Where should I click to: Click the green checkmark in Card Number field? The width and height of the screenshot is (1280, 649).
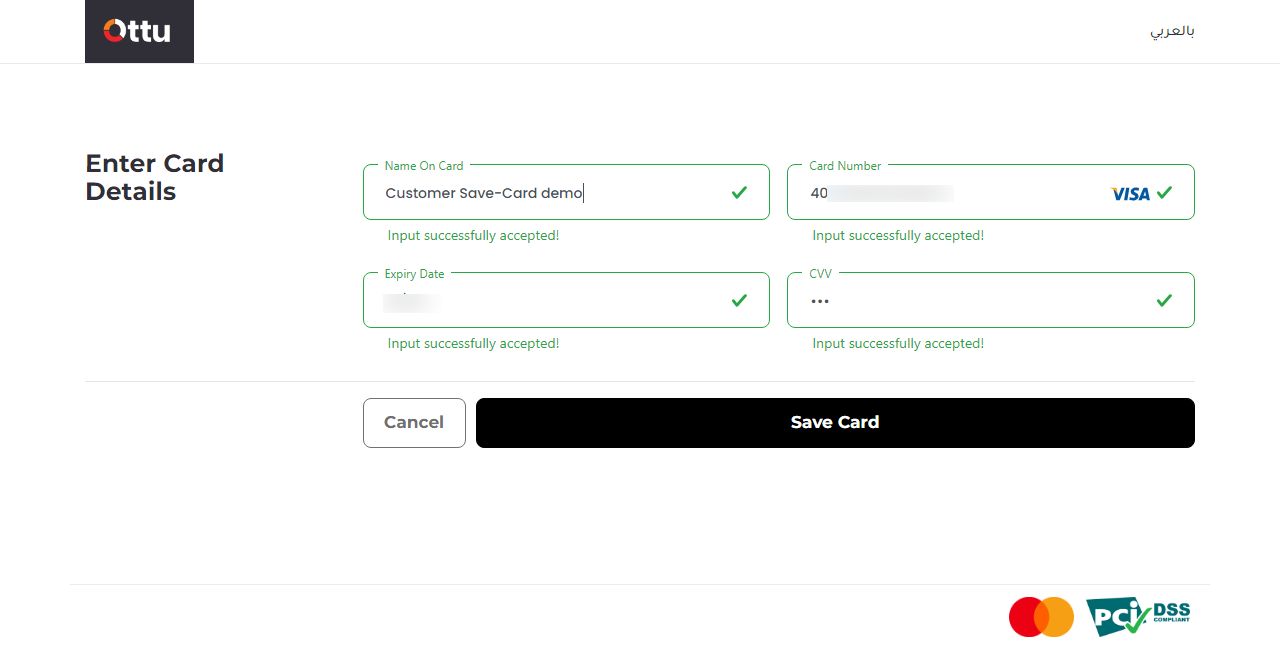click(1164, 192)
